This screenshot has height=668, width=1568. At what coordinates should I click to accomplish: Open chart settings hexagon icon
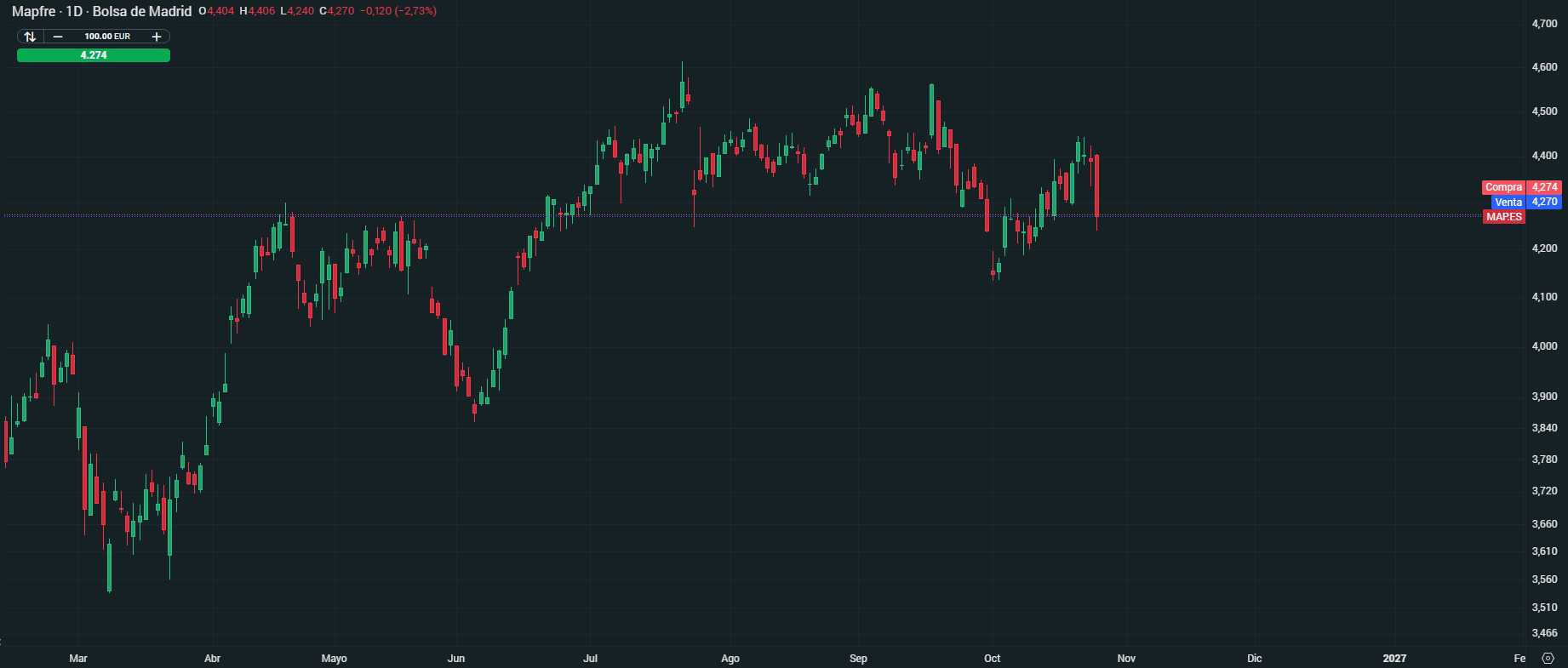coord(1548,659)
